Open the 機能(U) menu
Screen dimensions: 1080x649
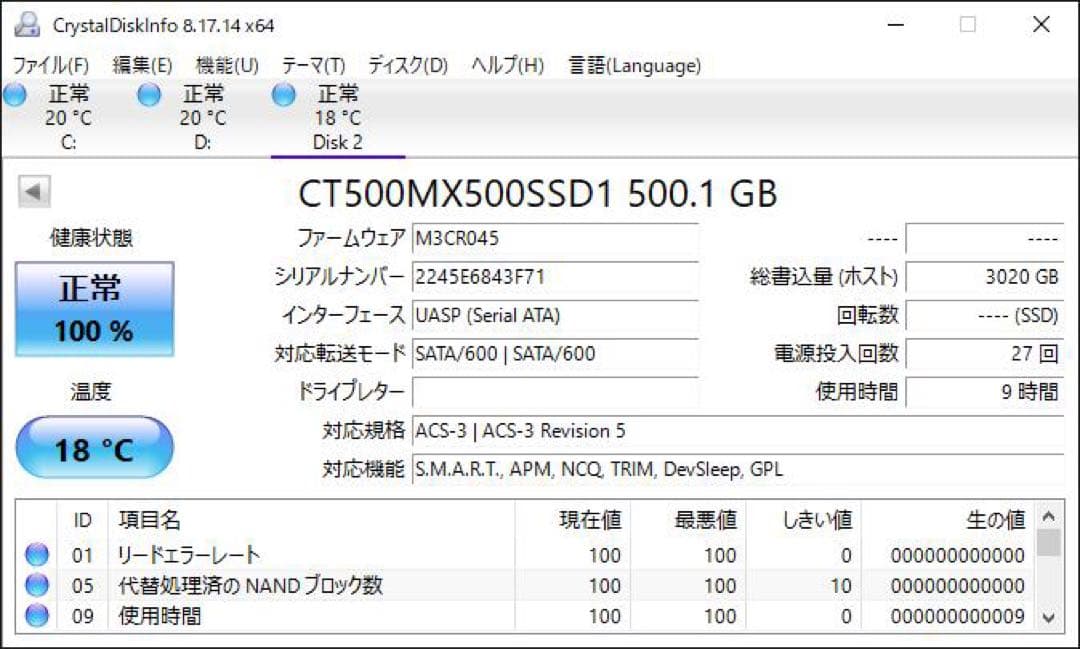[227, 65]
